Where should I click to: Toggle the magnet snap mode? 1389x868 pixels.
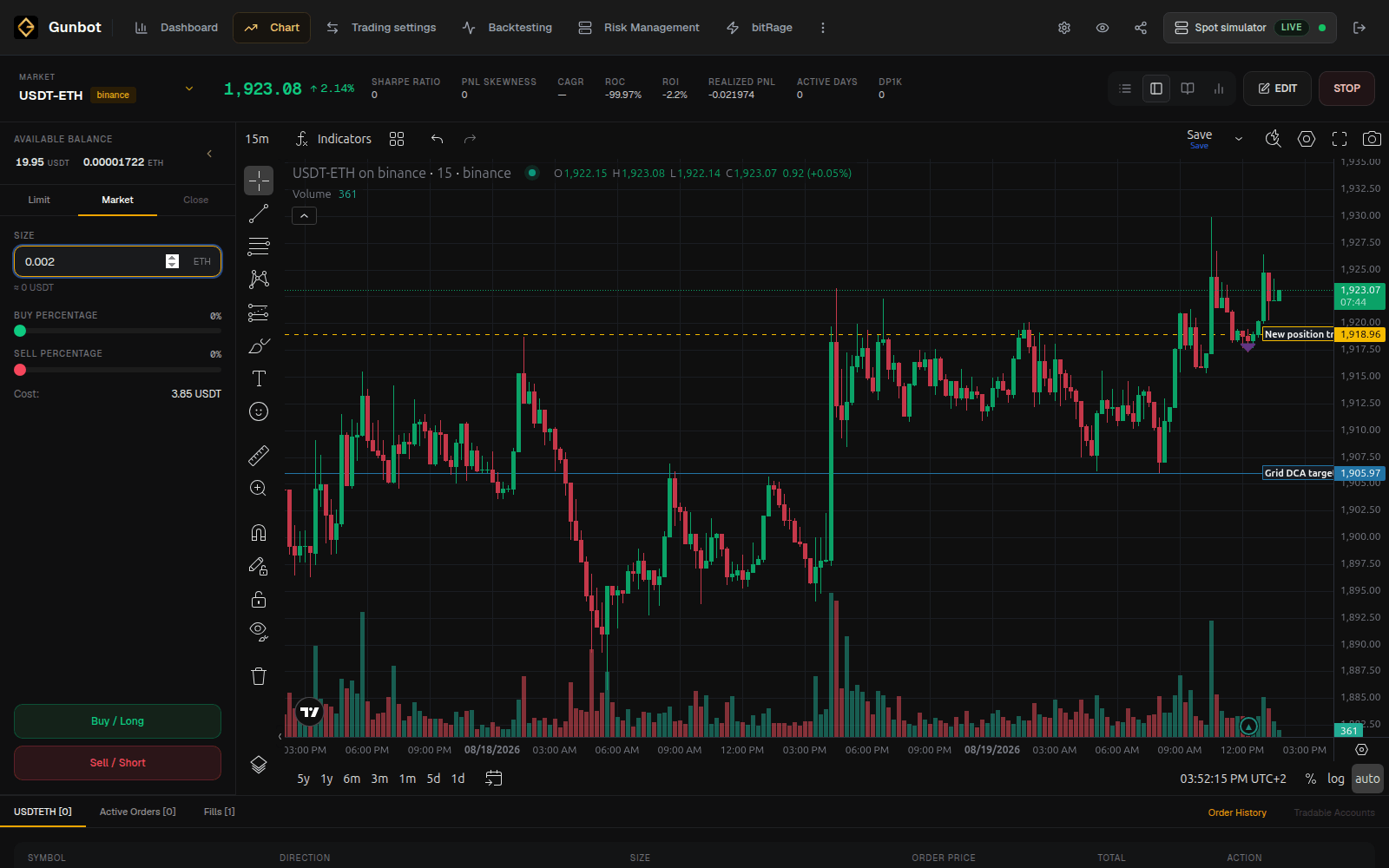(259, 533)
